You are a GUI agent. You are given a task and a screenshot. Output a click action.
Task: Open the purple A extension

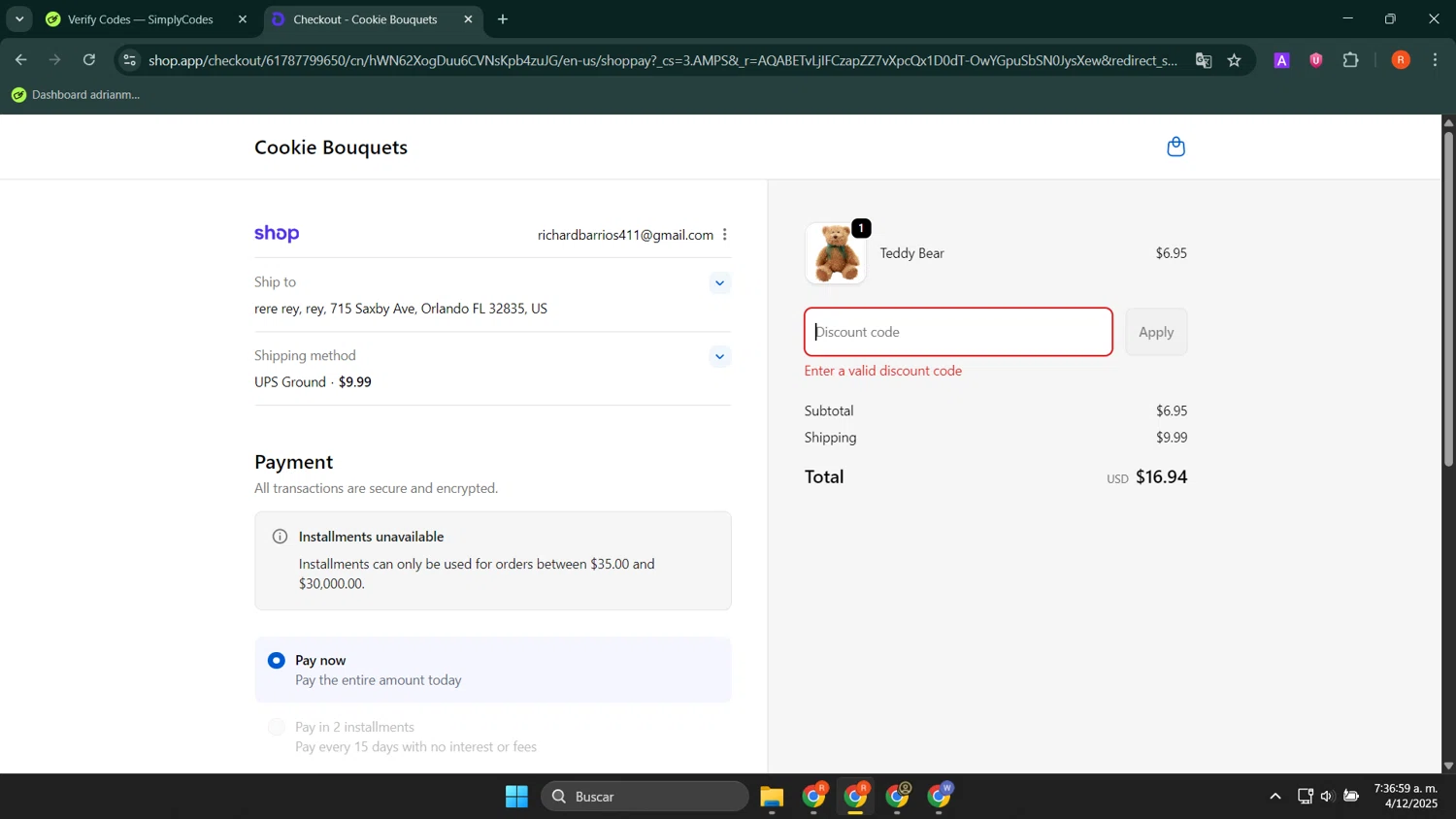tap(1281, 60)
